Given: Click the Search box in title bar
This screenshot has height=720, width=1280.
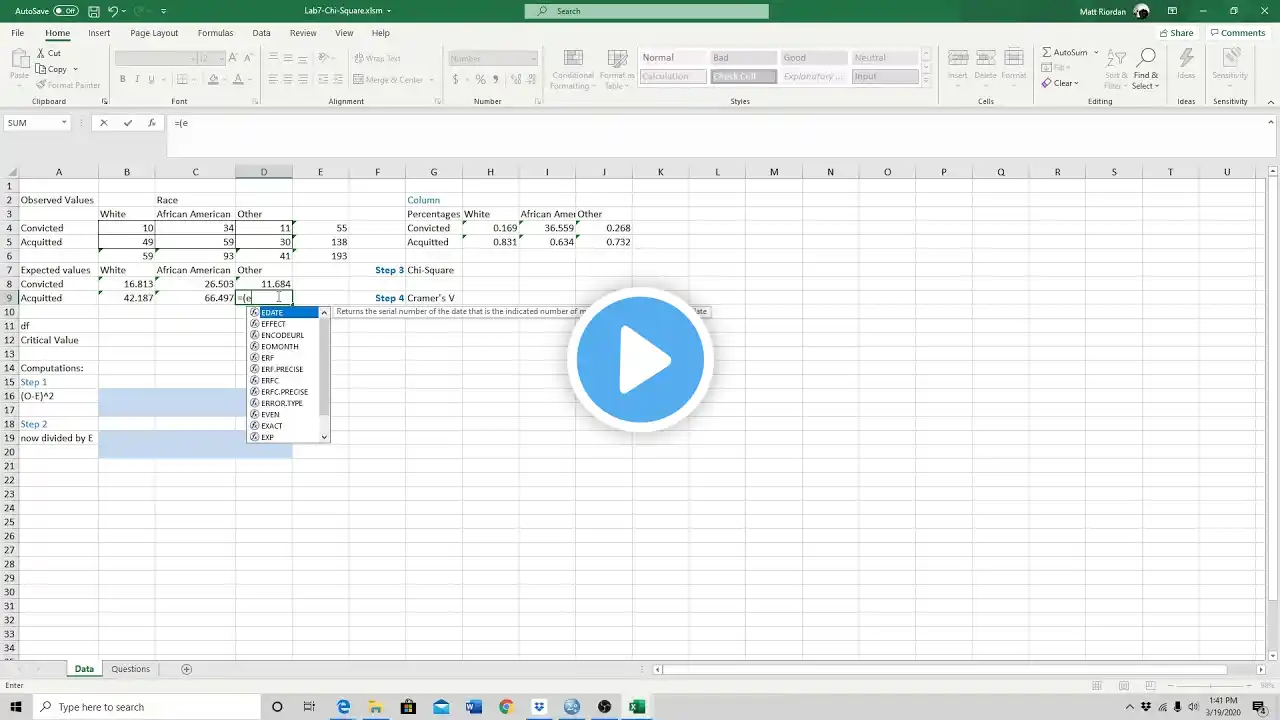Looking at the screenshot, I should [x=646, y=11].
